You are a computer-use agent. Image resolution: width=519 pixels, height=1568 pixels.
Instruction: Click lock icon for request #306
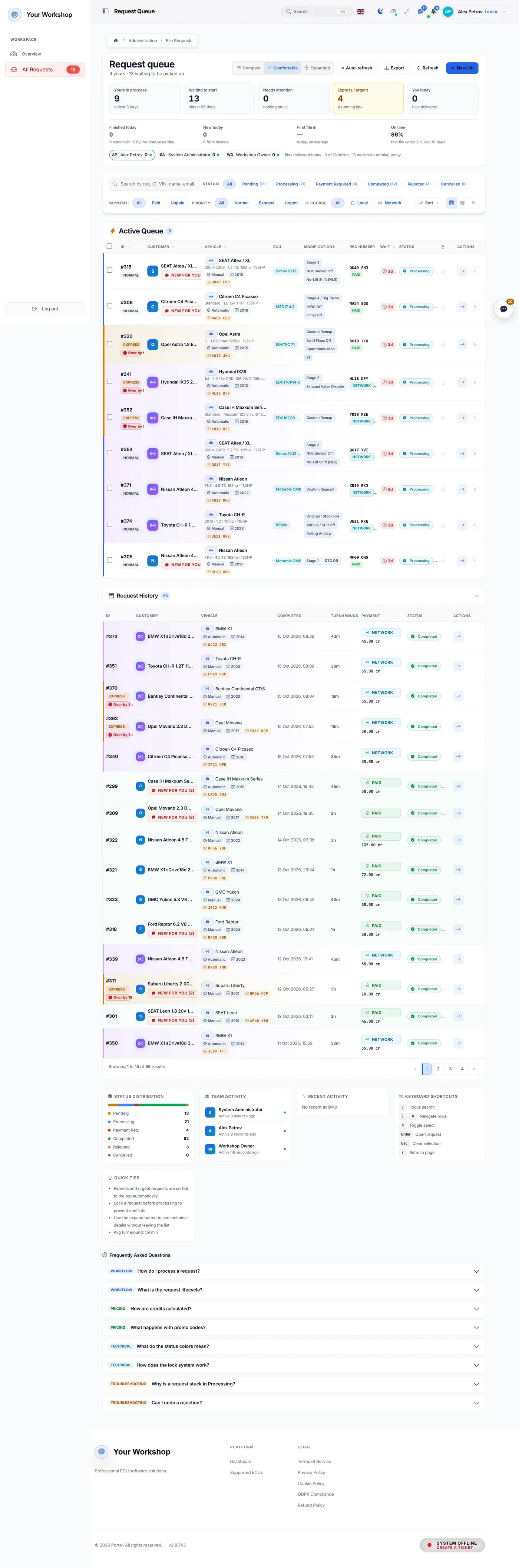coord(443,307)
